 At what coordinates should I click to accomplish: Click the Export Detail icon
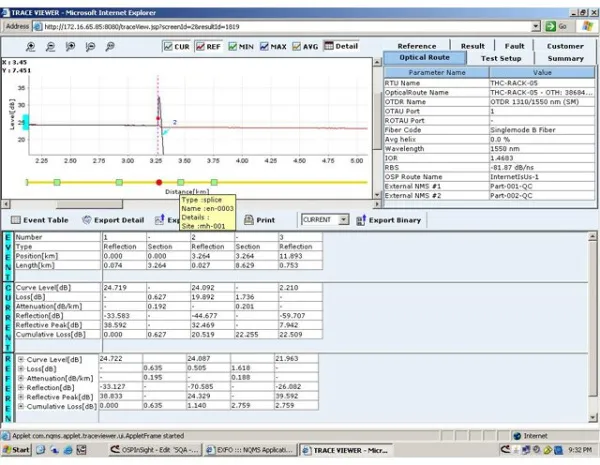click(87, 219)
